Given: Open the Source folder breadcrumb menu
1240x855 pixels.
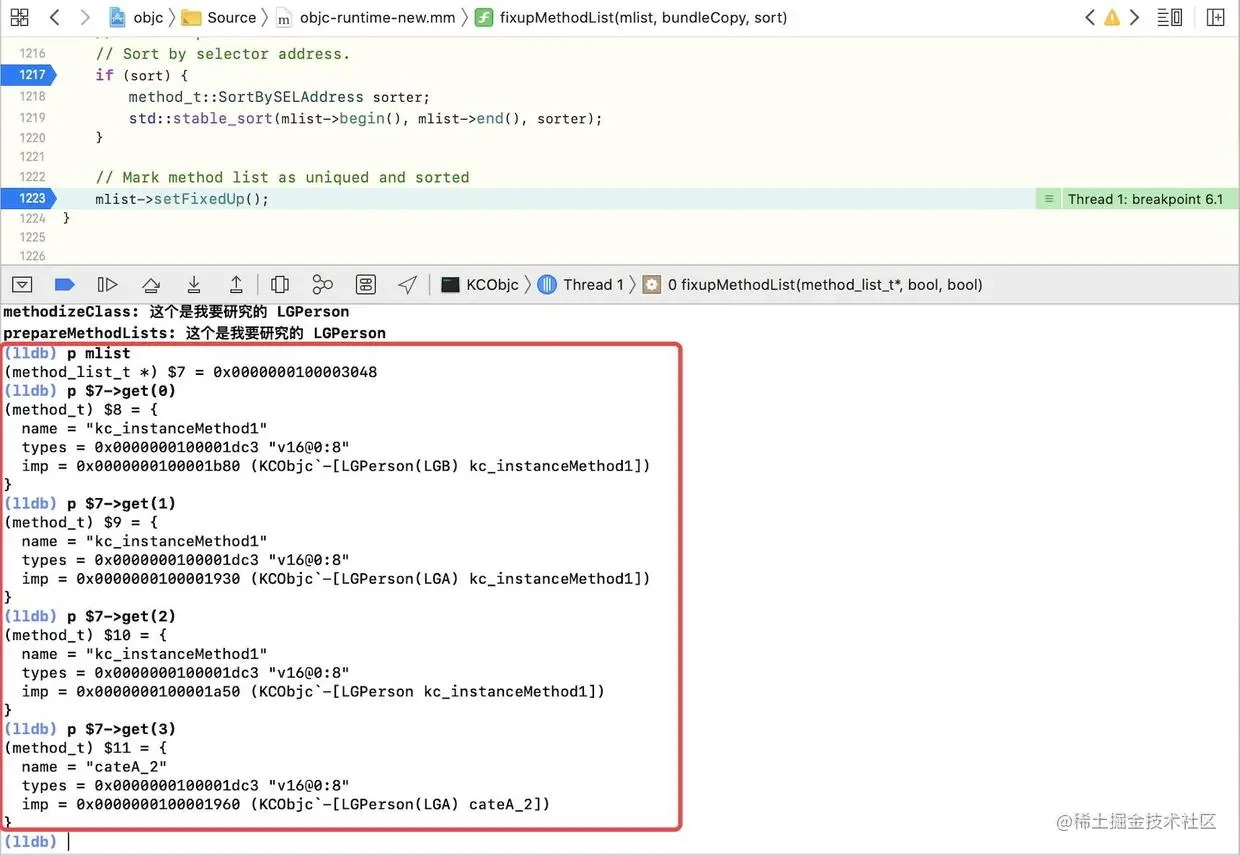Looking at the screenshot, I should pyautogui.click(x=232, y=17).
